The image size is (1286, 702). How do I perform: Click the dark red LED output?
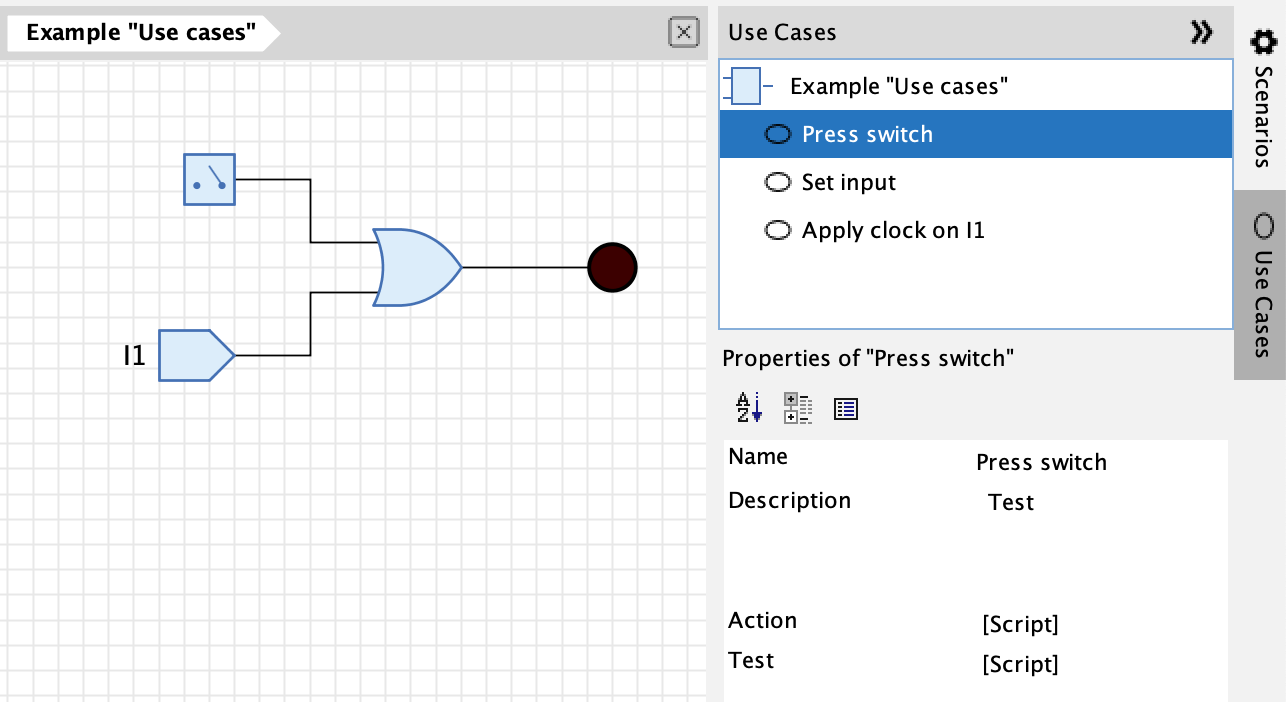pos(611,267)
